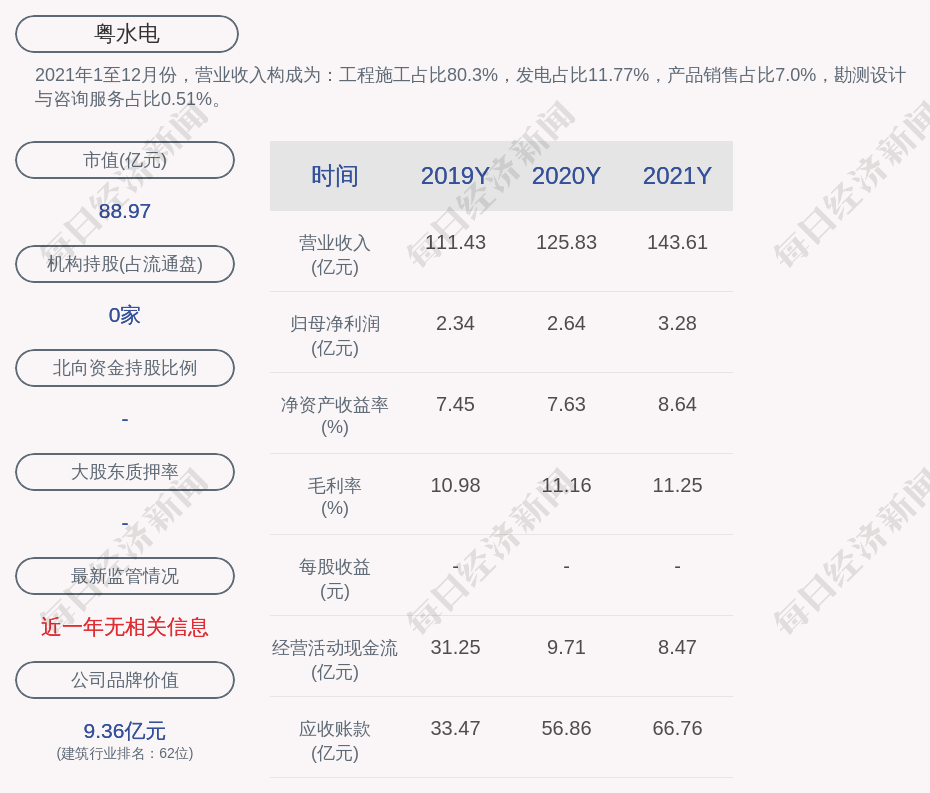
Task: Click net profit value 2.64
Action: pyautogui.click(x=566, y=323)
